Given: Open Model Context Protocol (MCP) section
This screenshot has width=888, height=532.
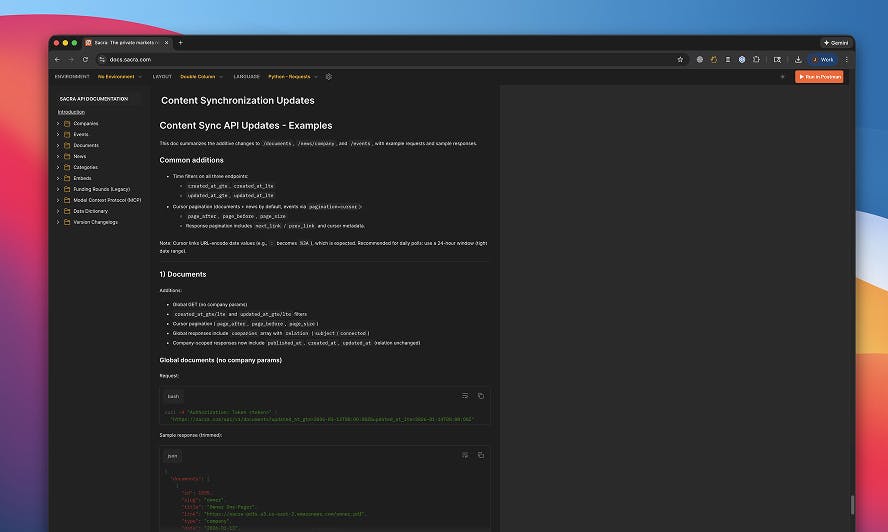Looking at the screenshot, I should tap(107, 200).
